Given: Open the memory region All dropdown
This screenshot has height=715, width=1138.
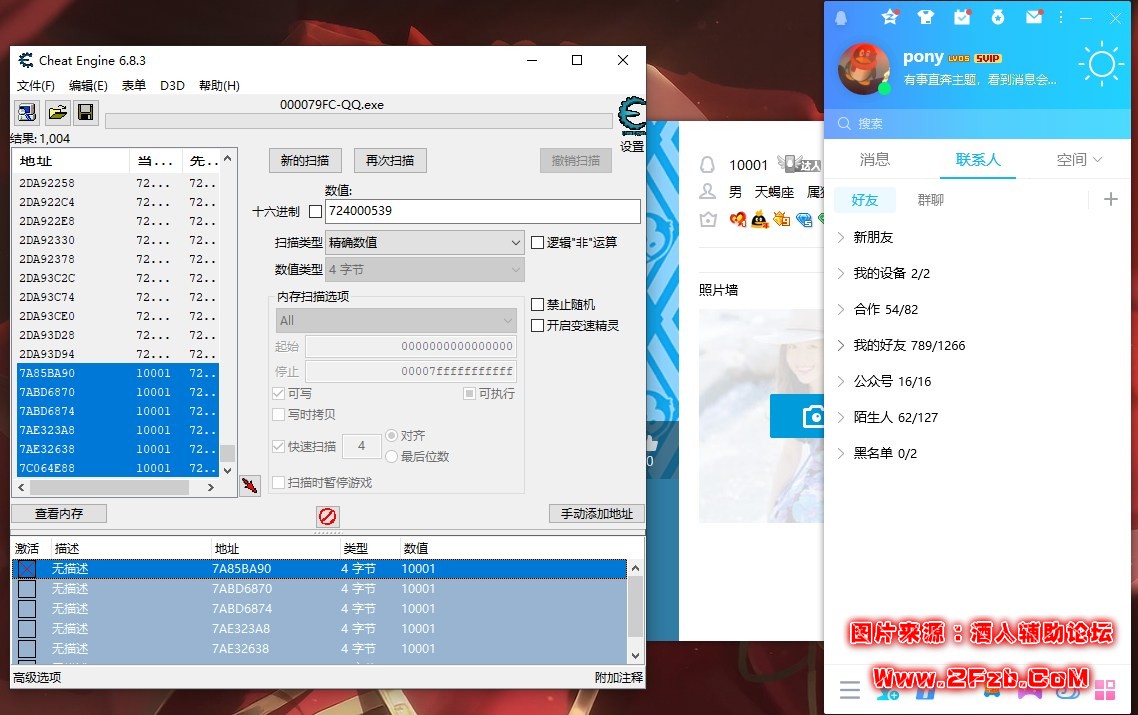Looking at the screenshot, I should [x=396, y=320].
